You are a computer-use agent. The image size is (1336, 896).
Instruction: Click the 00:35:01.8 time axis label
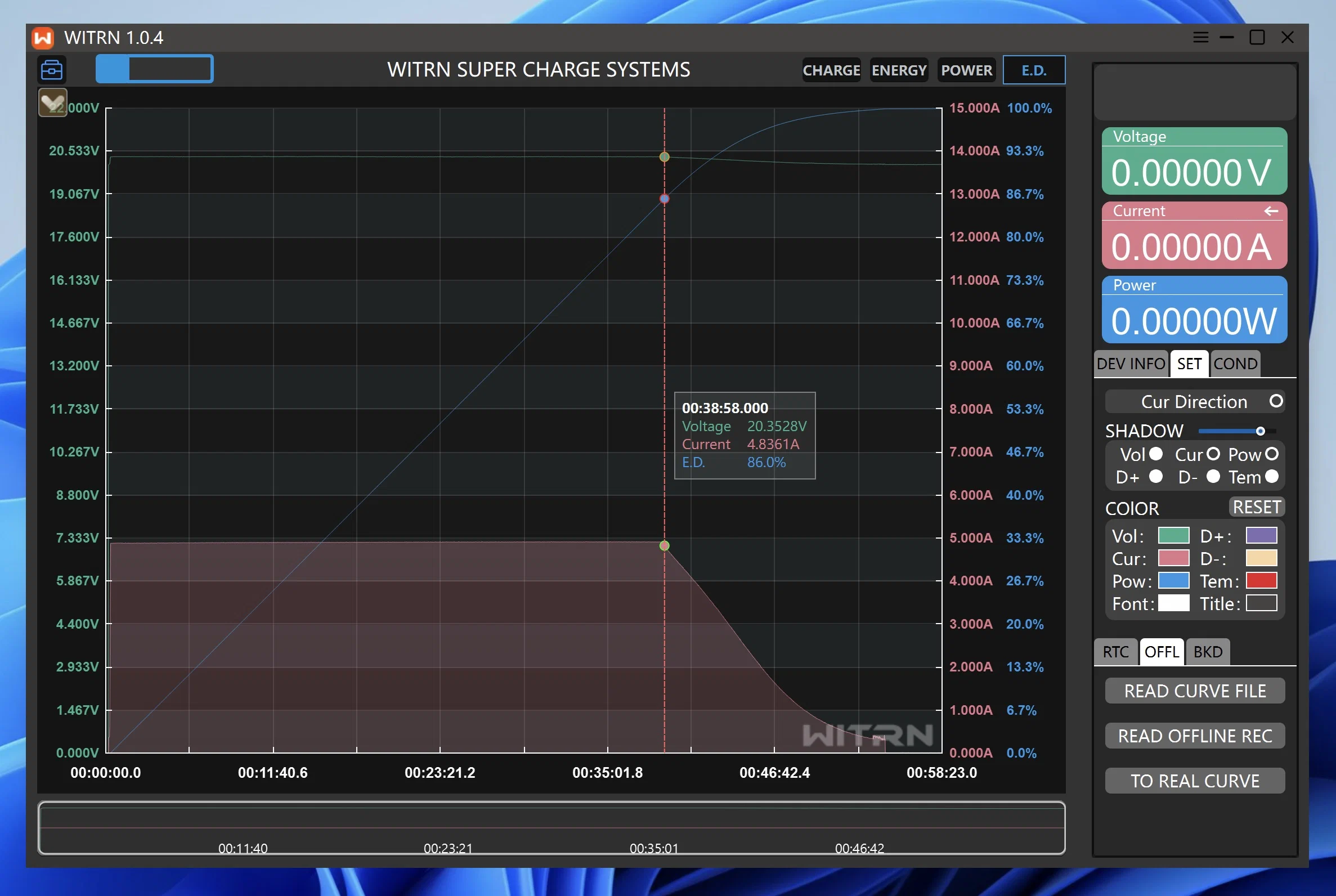click(x=607, y=773)
